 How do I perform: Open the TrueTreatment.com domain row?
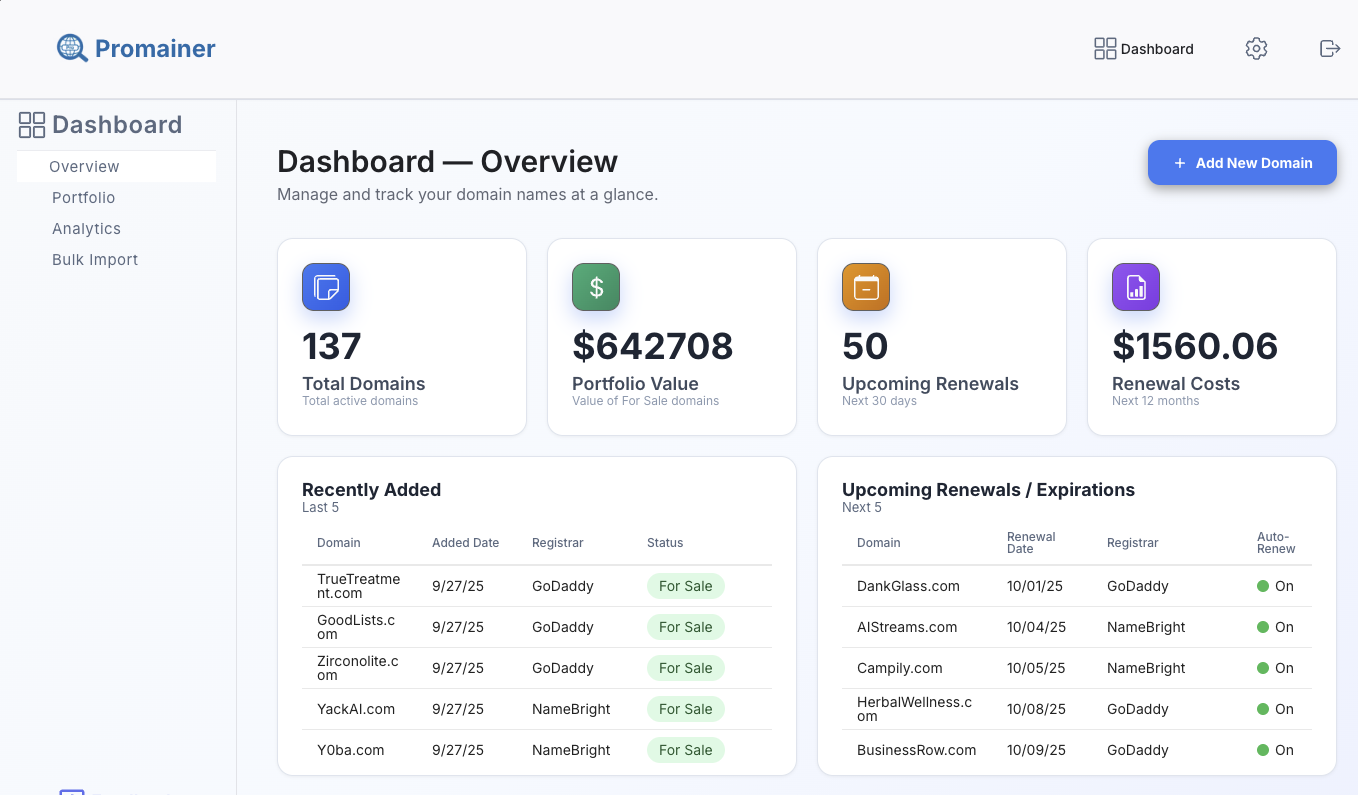click(x=358, y=586)
